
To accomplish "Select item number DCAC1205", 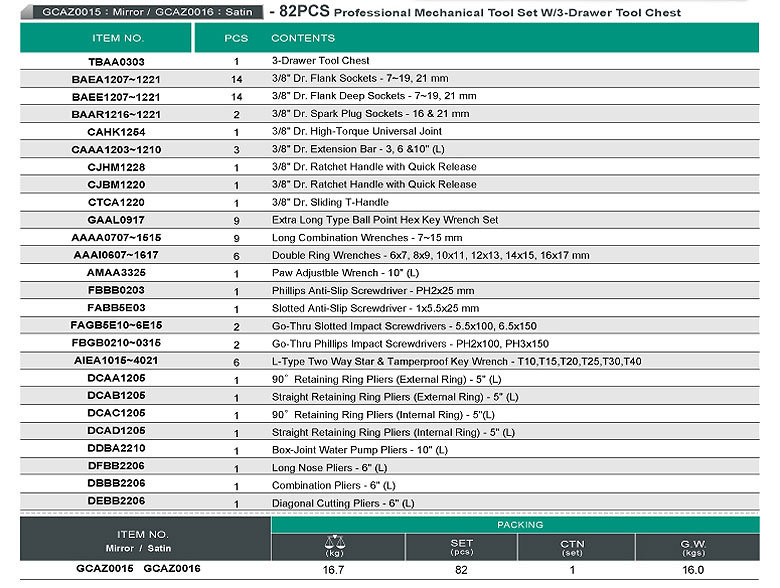I will tap(116, 413).
